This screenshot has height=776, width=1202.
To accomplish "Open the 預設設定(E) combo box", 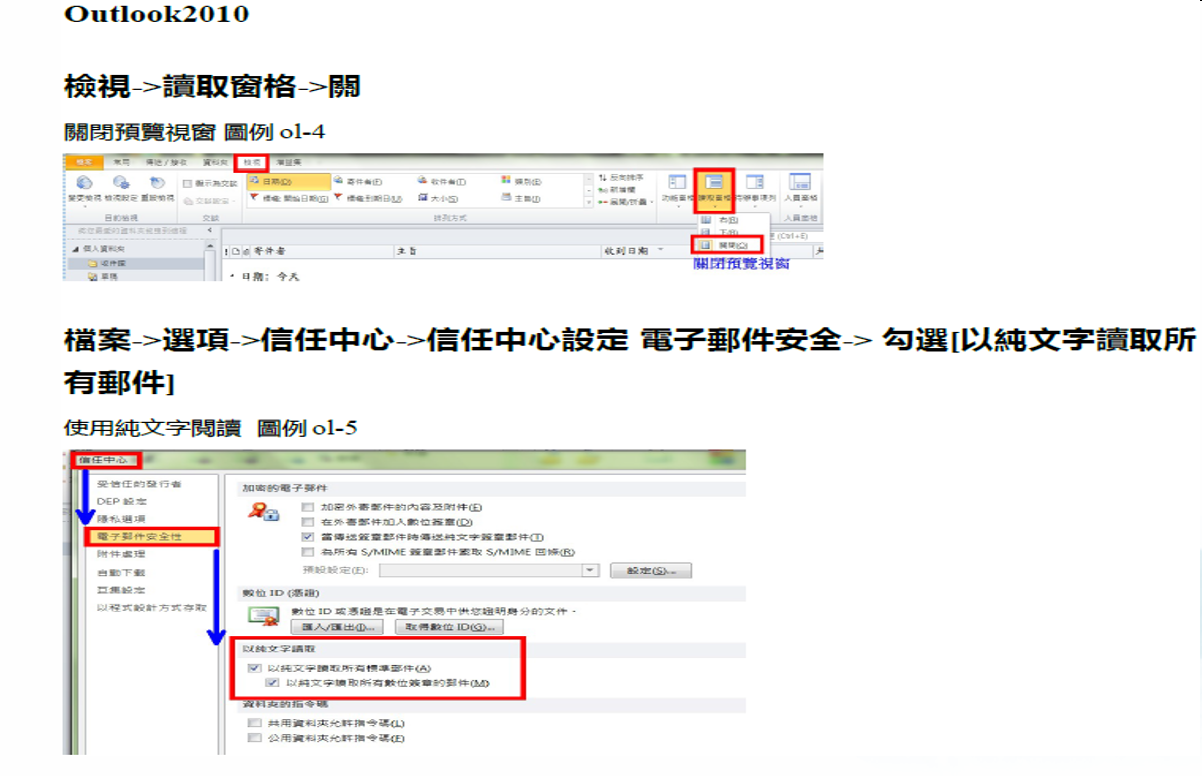I will [x=490, y=570].
